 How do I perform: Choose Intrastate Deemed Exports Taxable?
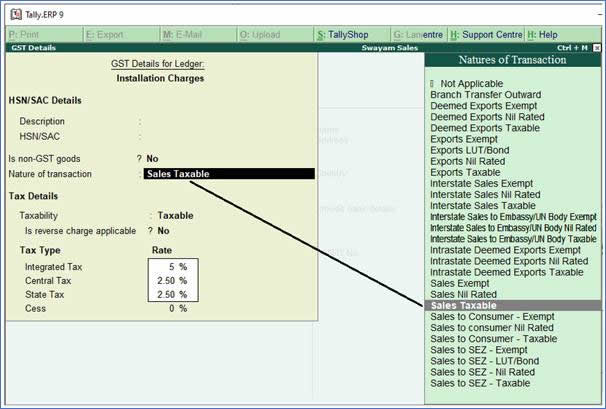[507, 273]
